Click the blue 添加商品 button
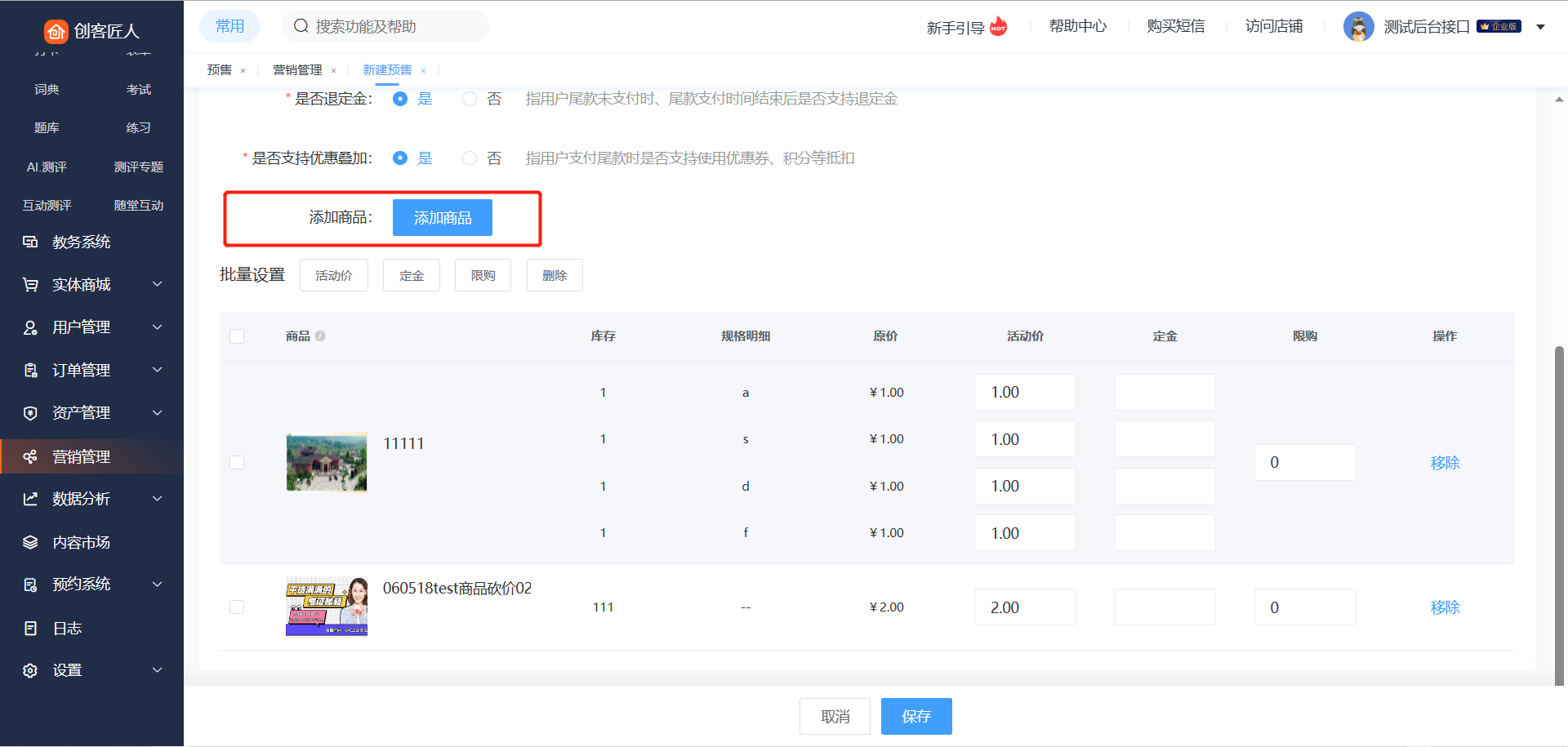This screenshot has height=747, width=1568. (x=442, y=218)
